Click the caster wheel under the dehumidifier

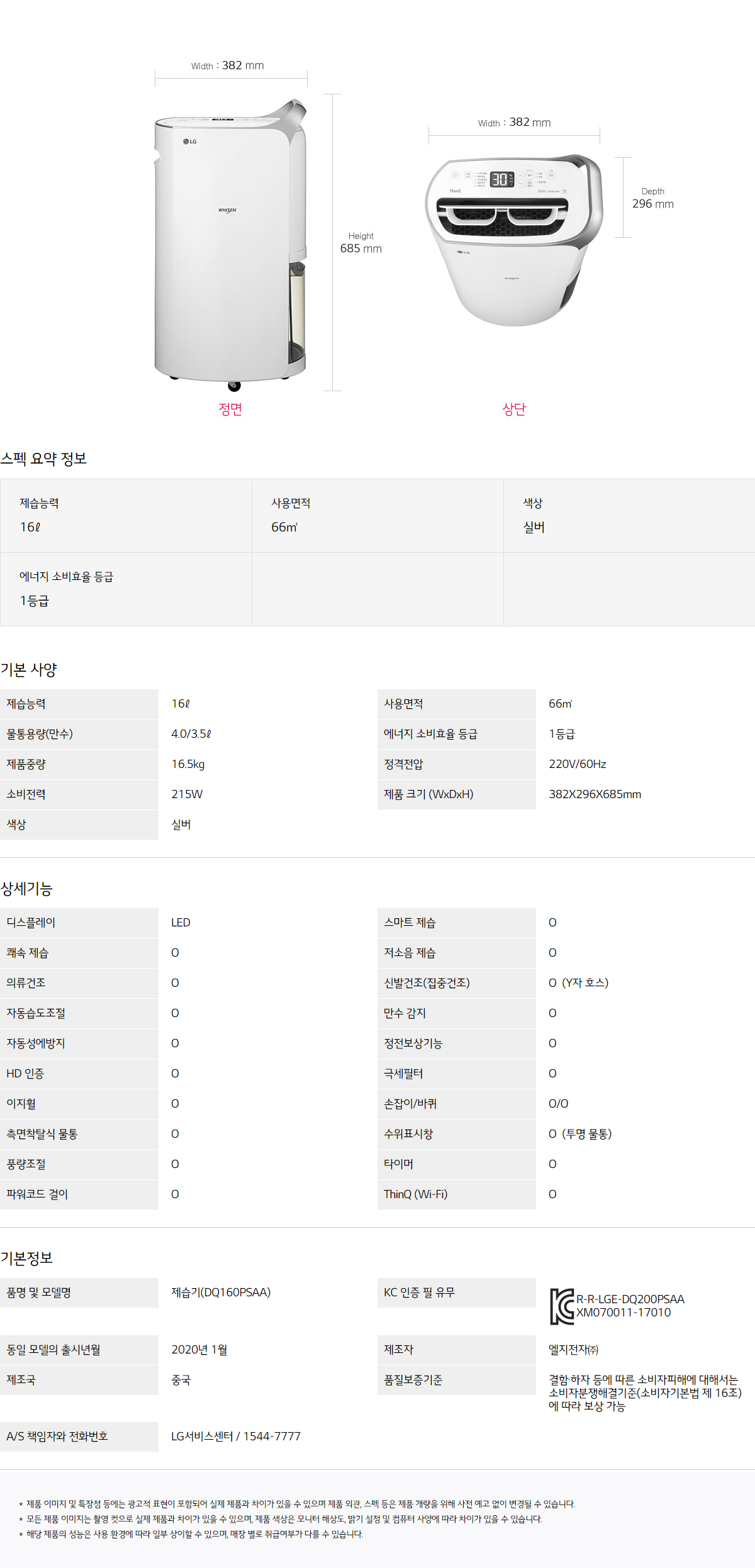coord(234,385)
